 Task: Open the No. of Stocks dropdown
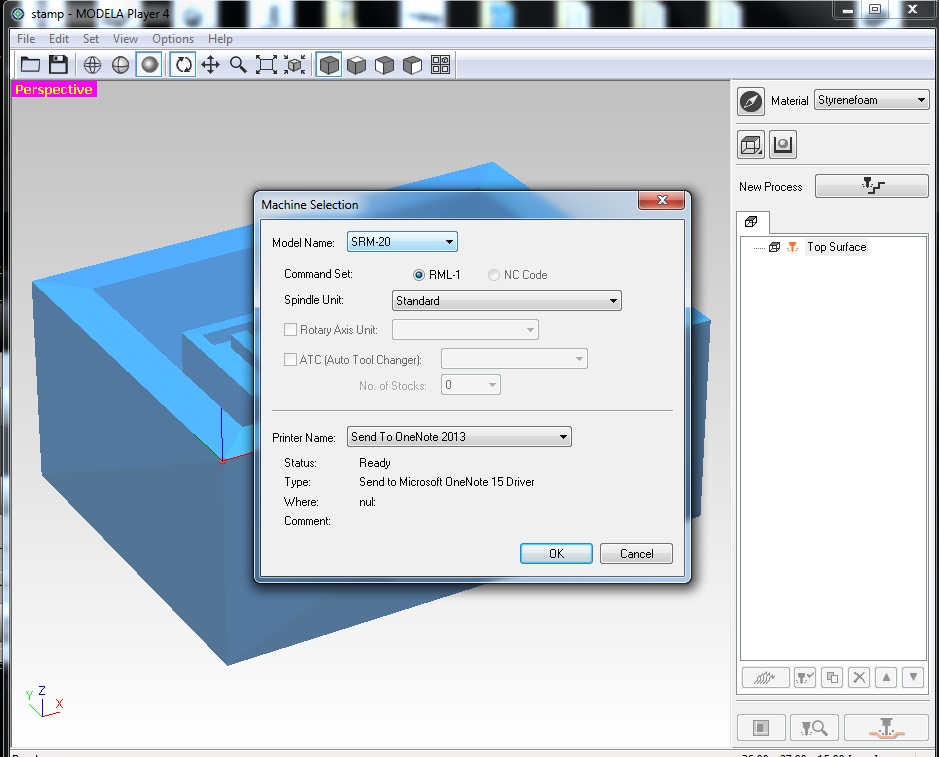(471, 384)
